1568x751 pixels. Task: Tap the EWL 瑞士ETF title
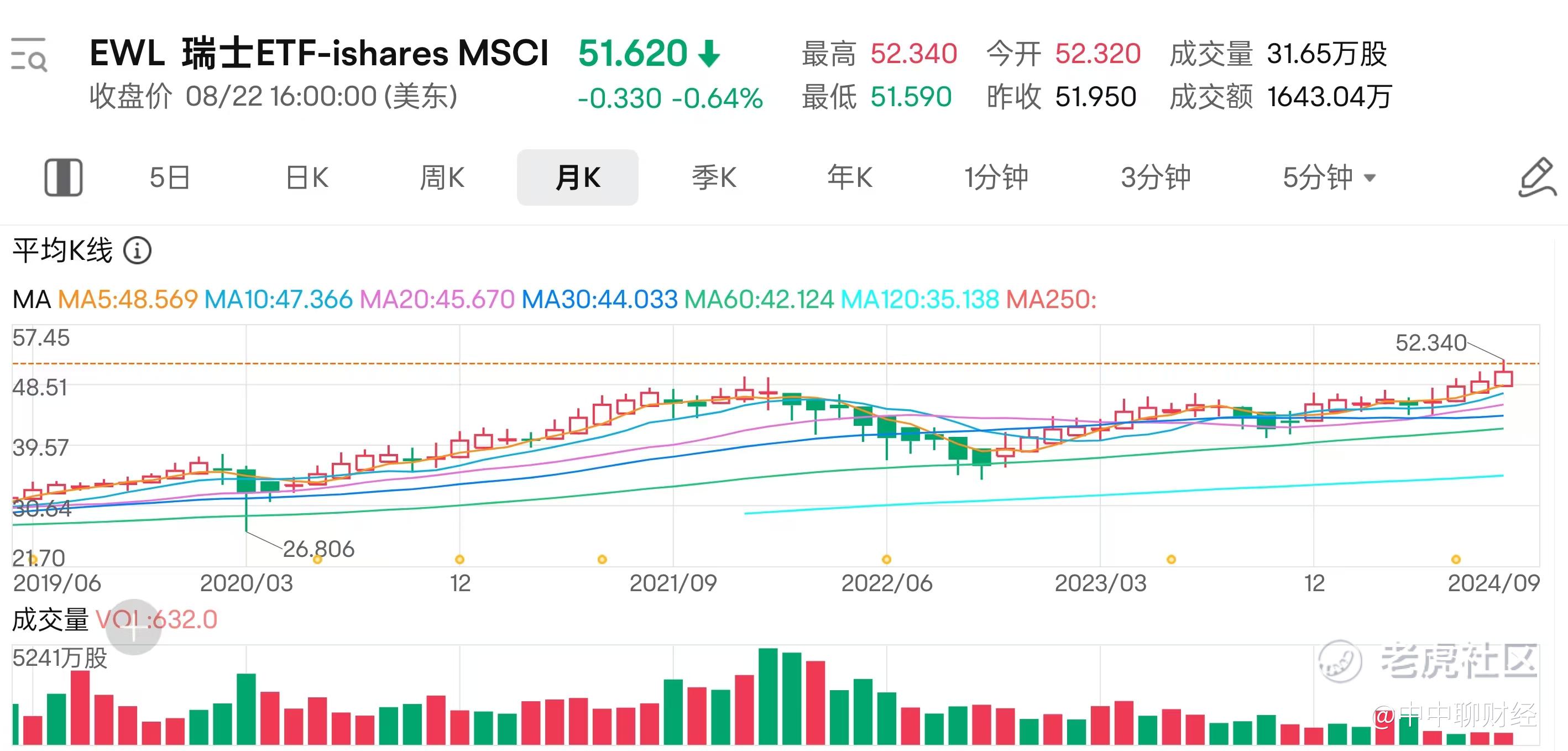(319, 53)
